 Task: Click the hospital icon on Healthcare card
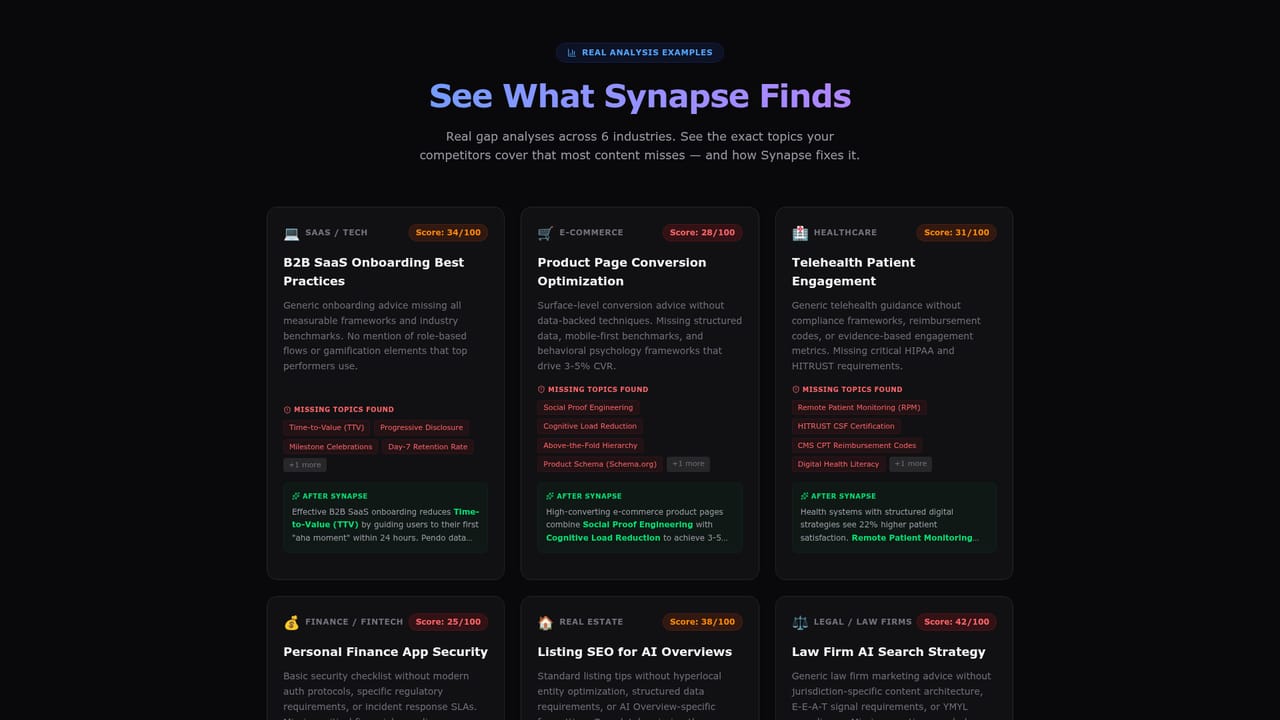click(x=800, y=233)
